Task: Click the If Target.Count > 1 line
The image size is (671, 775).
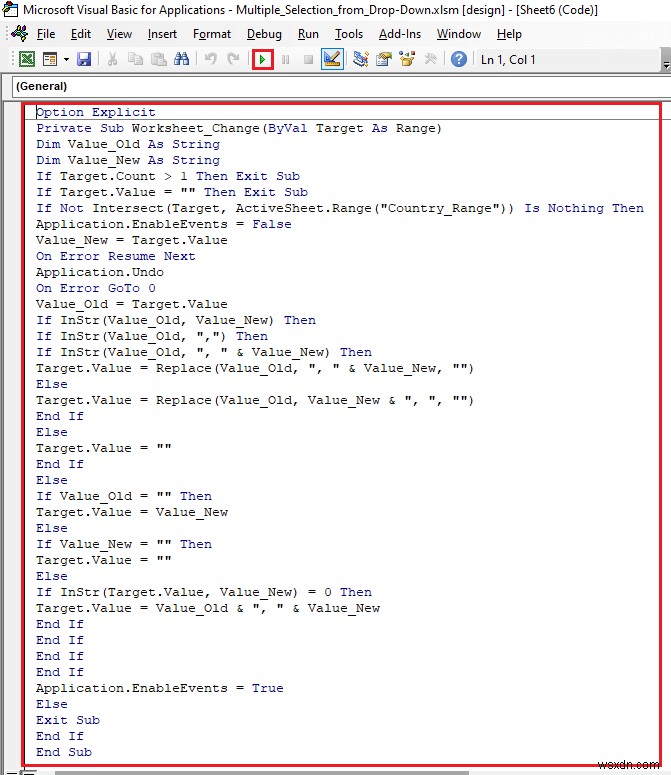Action: click(x=168, y=176)
